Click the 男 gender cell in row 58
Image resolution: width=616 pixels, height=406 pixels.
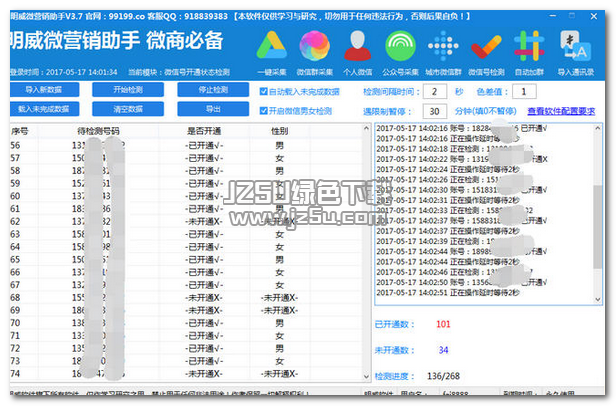click(x=279, y=171)
